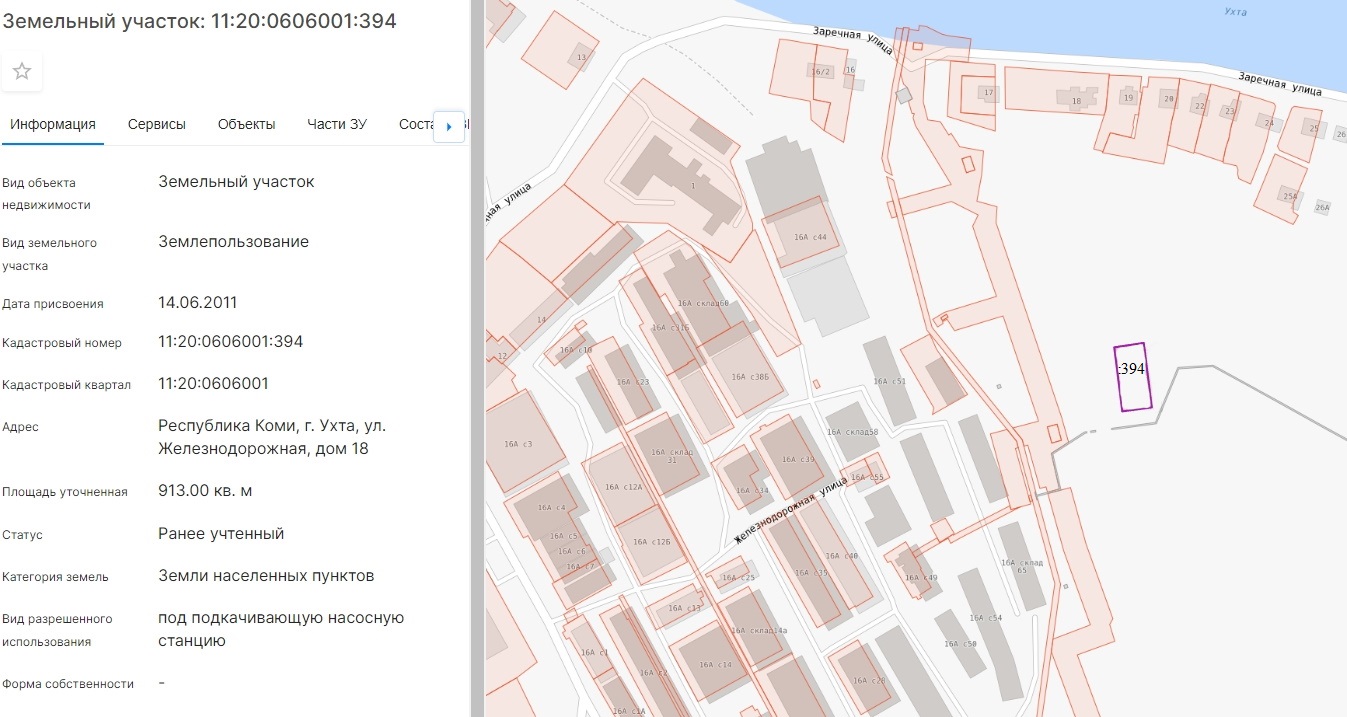The width and height of the screenshot is (1347, 717).
Task: Switch to the Сервисы tab
Action: (157, 125)
